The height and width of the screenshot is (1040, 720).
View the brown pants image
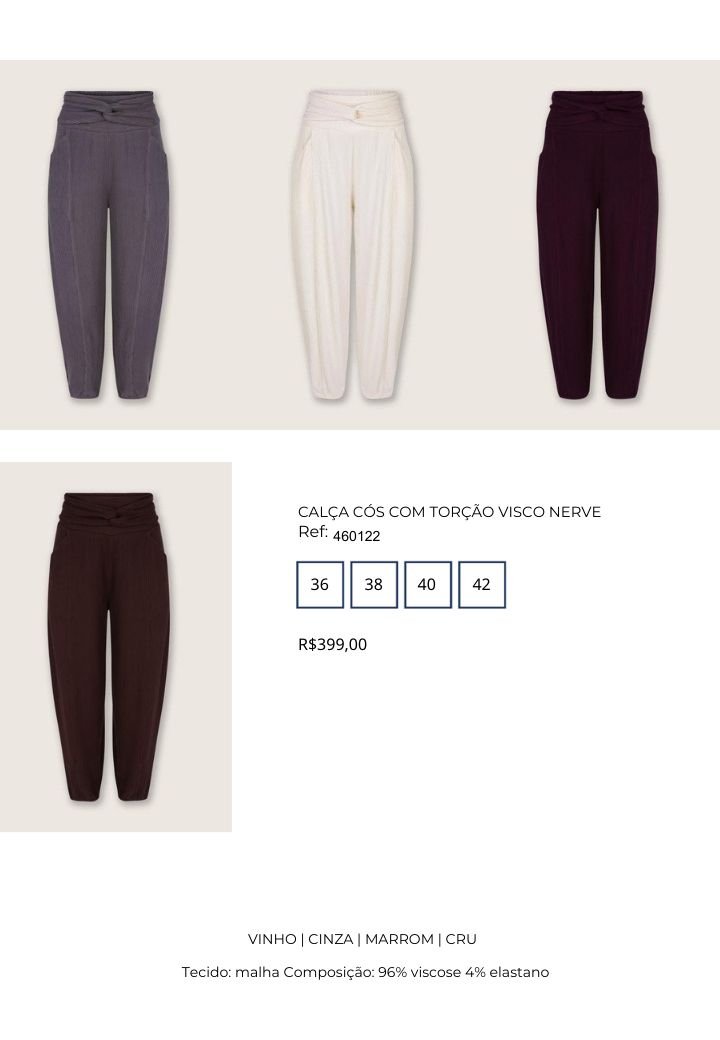(109, 647)
